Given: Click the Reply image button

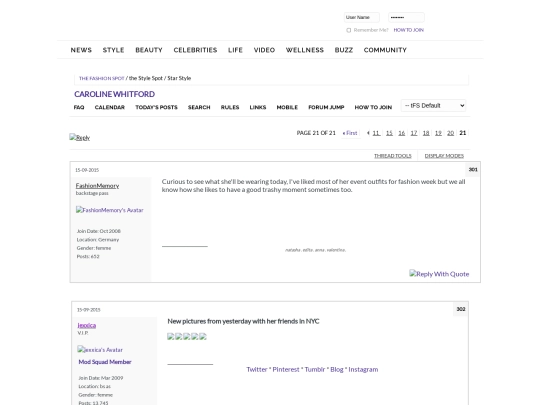Looking at the screenshot, I should pos(80,137).
